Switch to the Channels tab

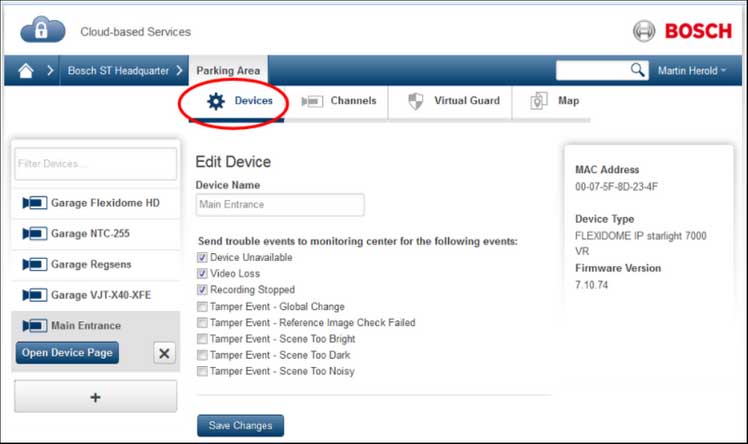click(x=339, y=101)
